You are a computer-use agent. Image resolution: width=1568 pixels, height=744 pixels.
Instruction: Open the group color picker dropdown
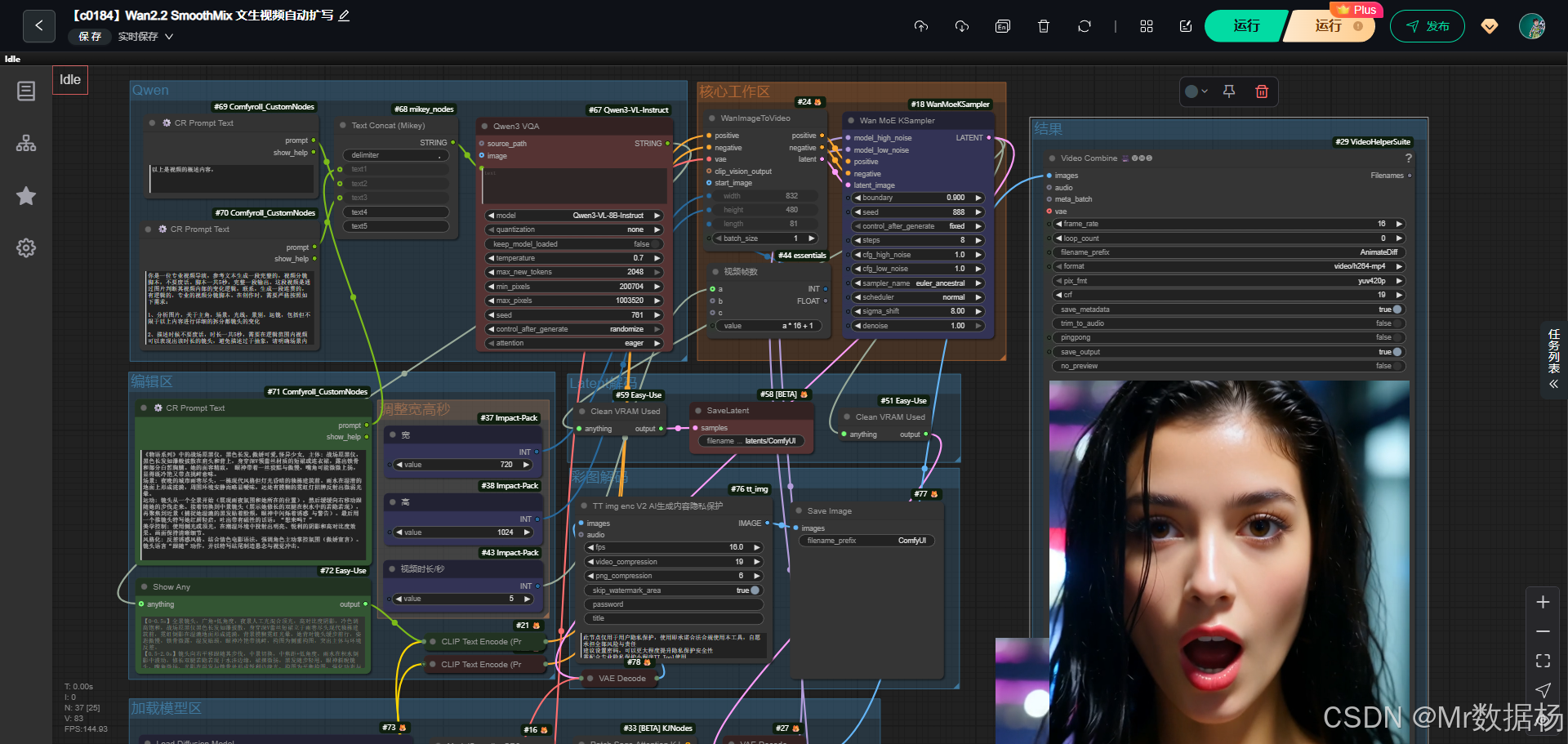pos(1196,91)
